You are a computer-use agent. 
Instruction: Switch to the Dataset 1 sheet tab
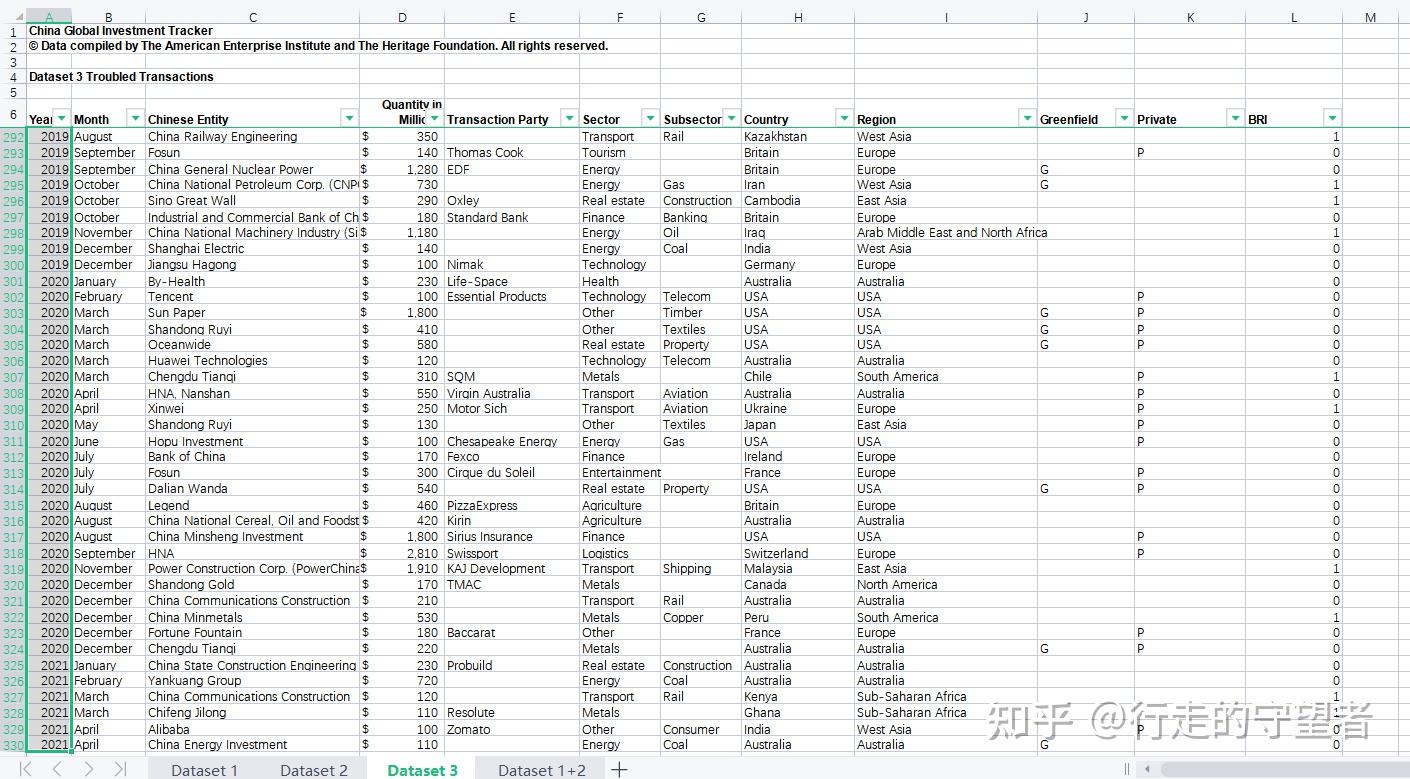tap(204, 770)
